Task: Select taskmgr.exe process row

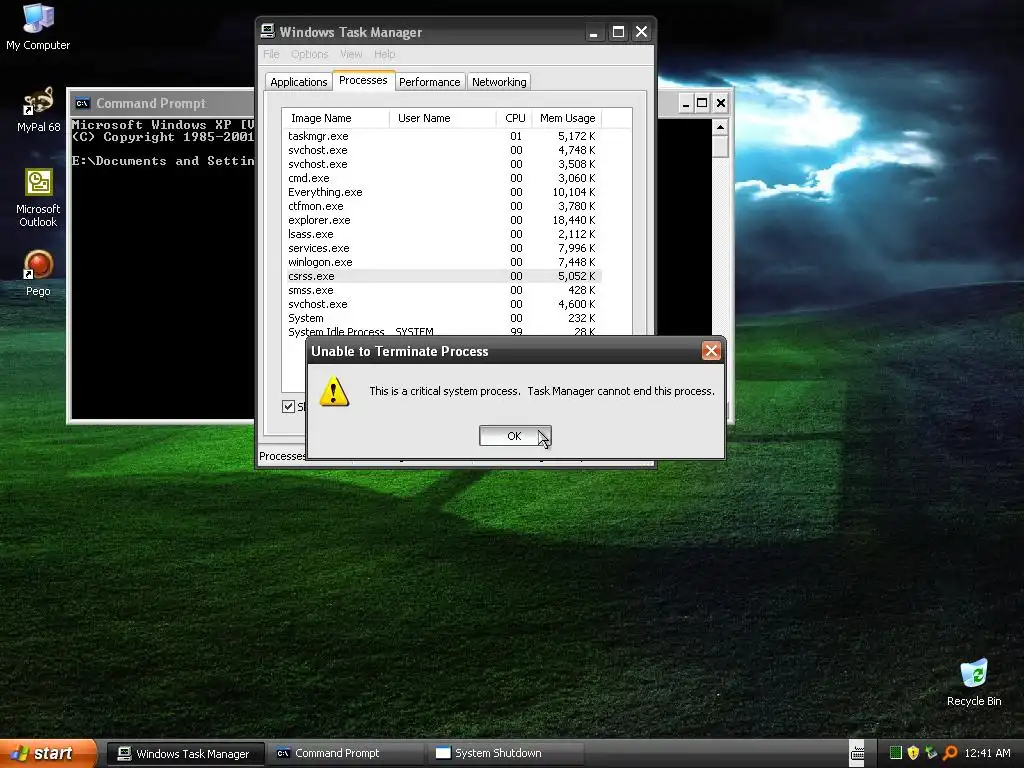Action: [x=443, y=136]
